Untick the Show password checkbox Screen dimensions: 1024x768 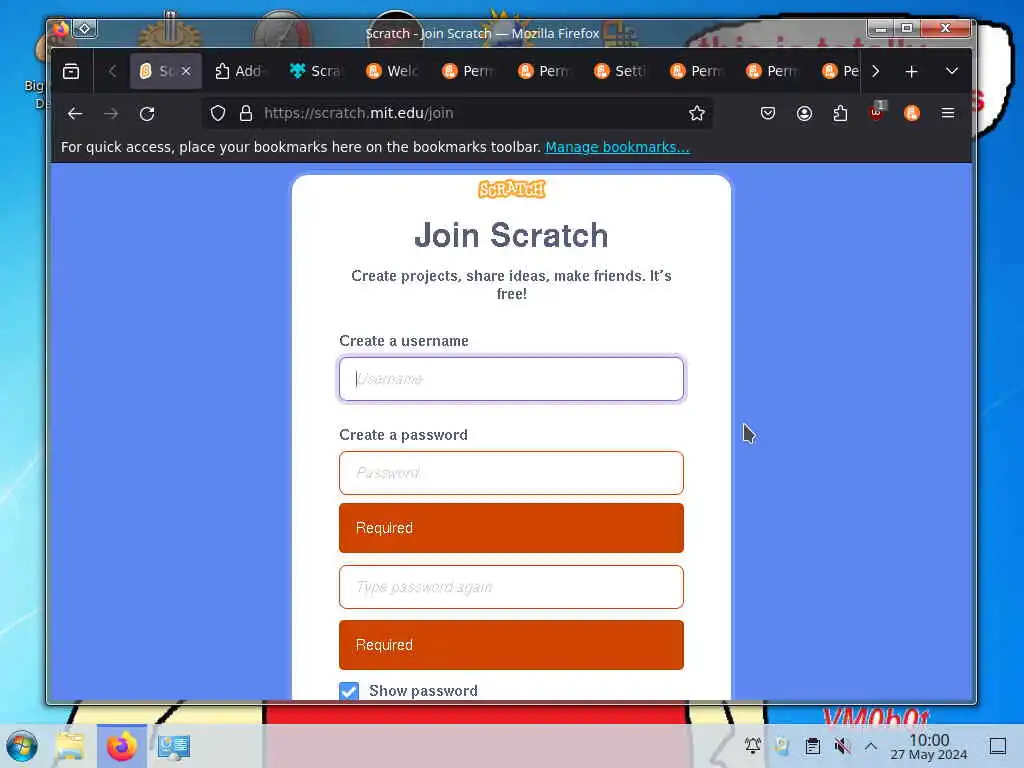[349, 691]
